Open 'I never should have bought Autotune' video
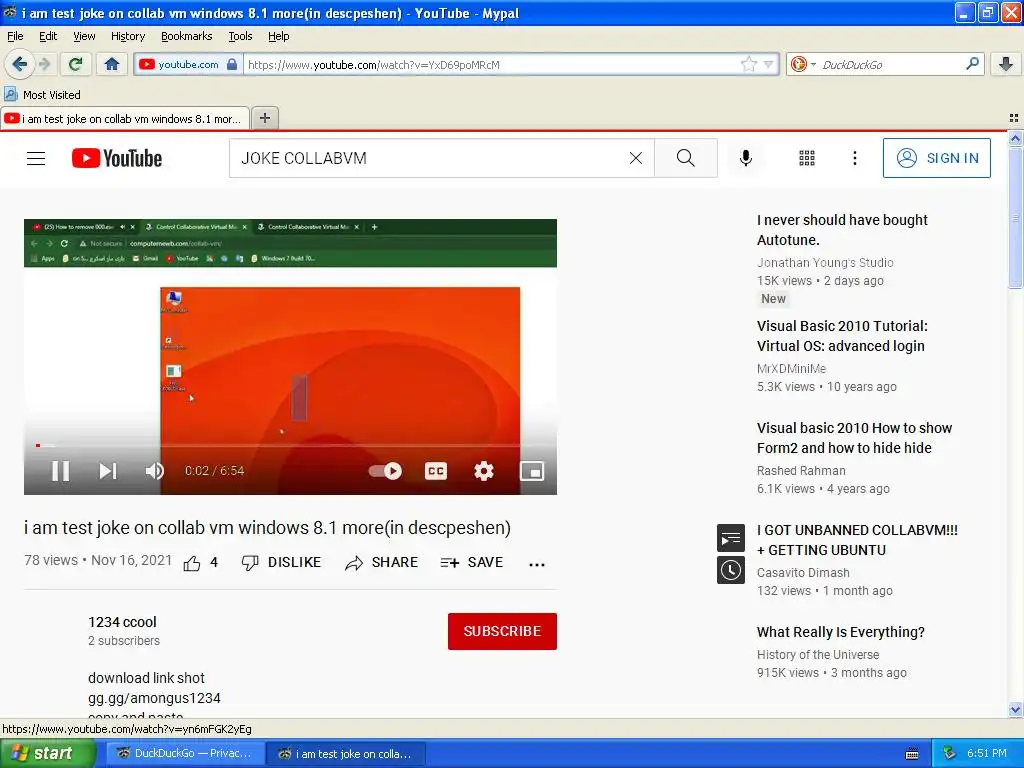 point(842,230)
